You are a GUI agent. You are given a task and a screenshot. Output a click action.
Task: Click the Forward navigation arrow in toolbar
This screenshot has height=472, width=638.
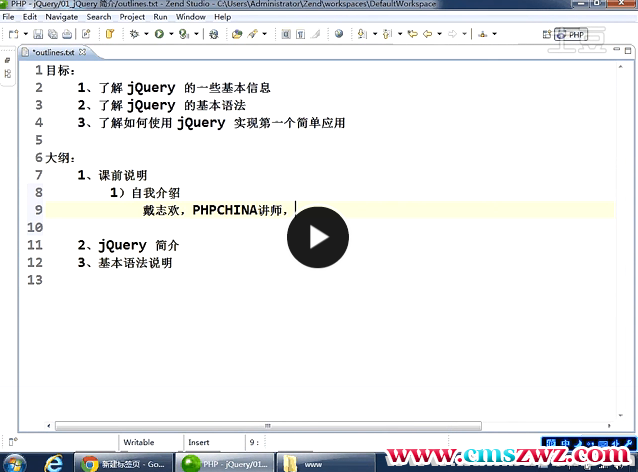click(452, 34)
